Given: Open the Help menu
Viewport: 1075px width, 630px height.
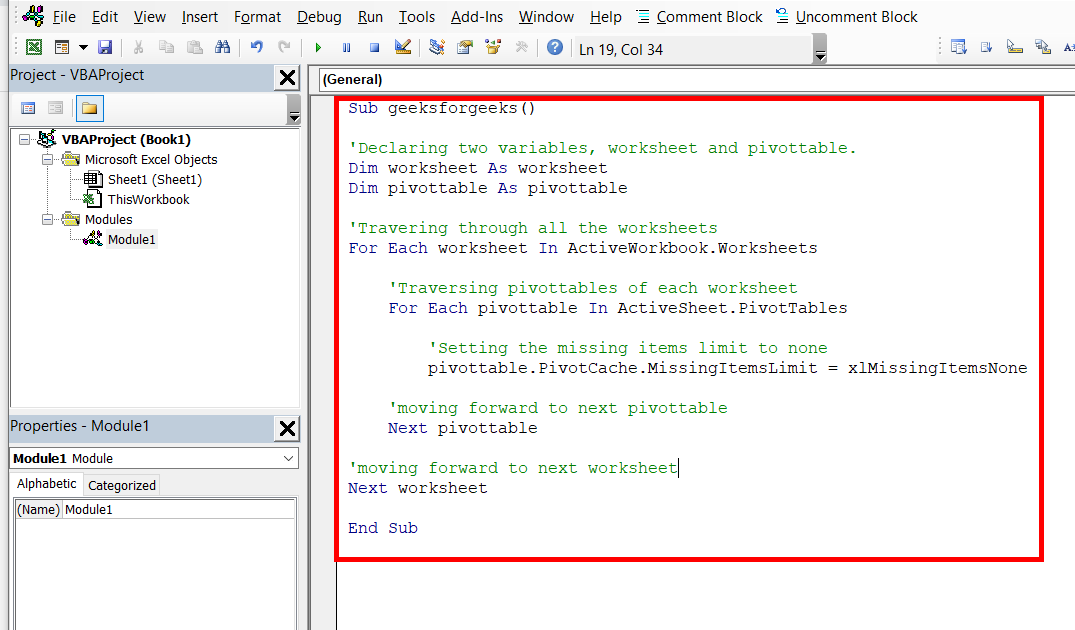Looking at the screenshot, I should (x=605, y=16).
